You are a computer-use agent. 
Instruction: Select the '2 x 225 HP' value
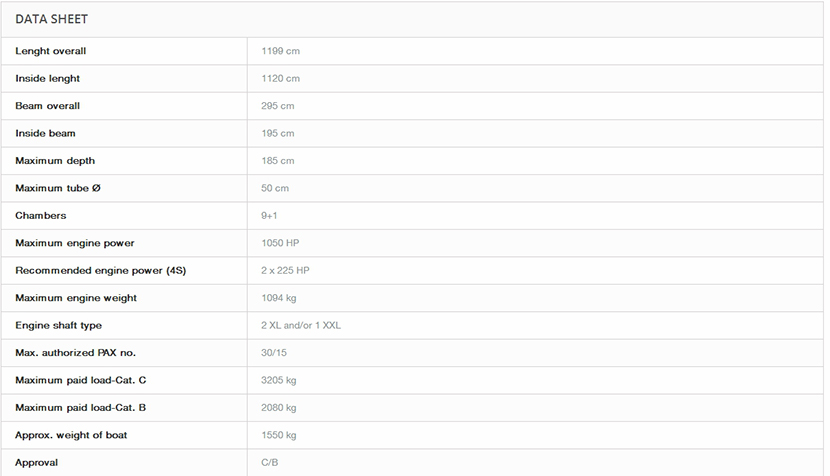286,271
